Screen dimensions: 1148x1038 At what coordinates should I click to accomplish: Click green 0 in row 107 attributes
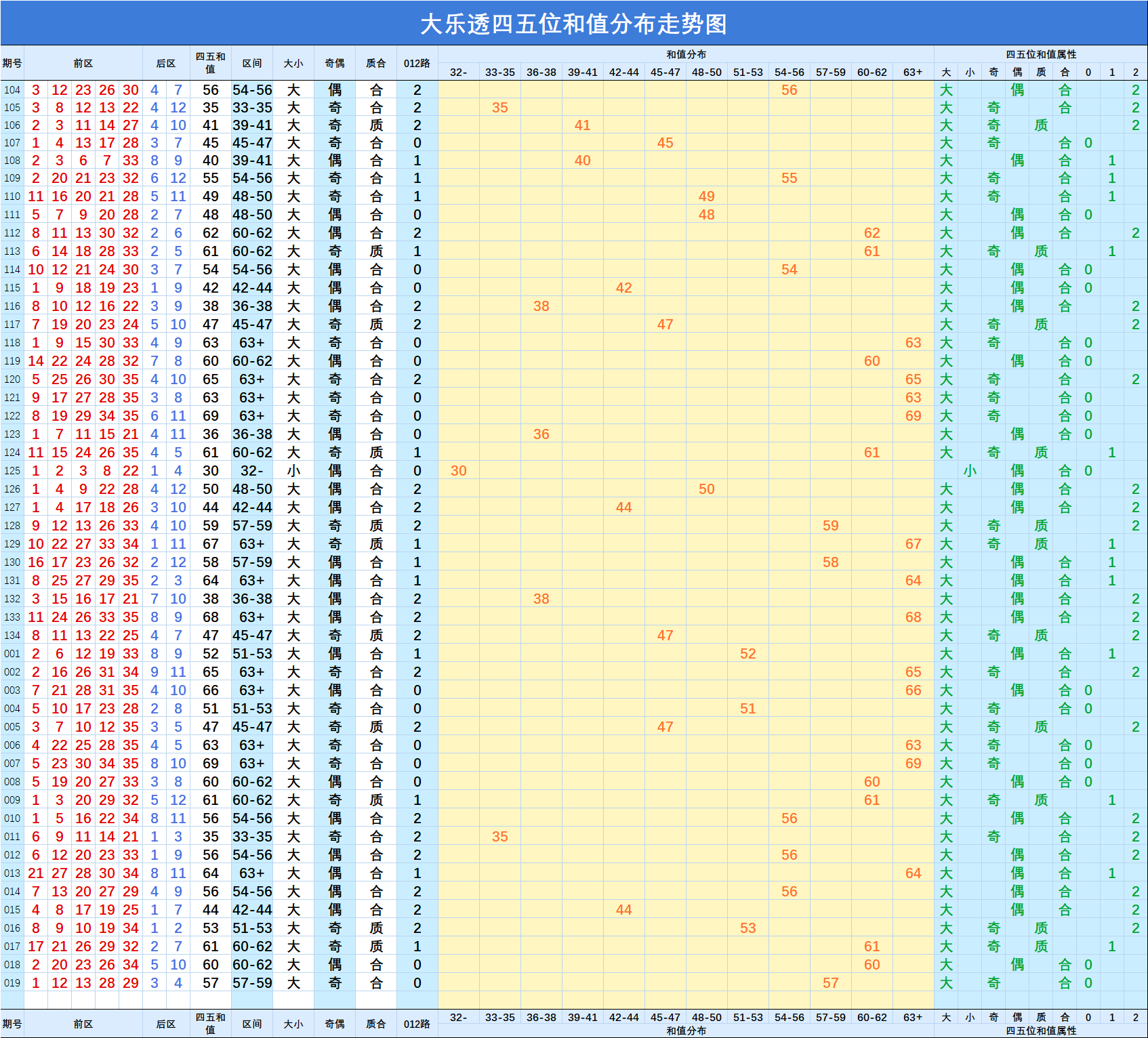click(x=1088, y=142)
